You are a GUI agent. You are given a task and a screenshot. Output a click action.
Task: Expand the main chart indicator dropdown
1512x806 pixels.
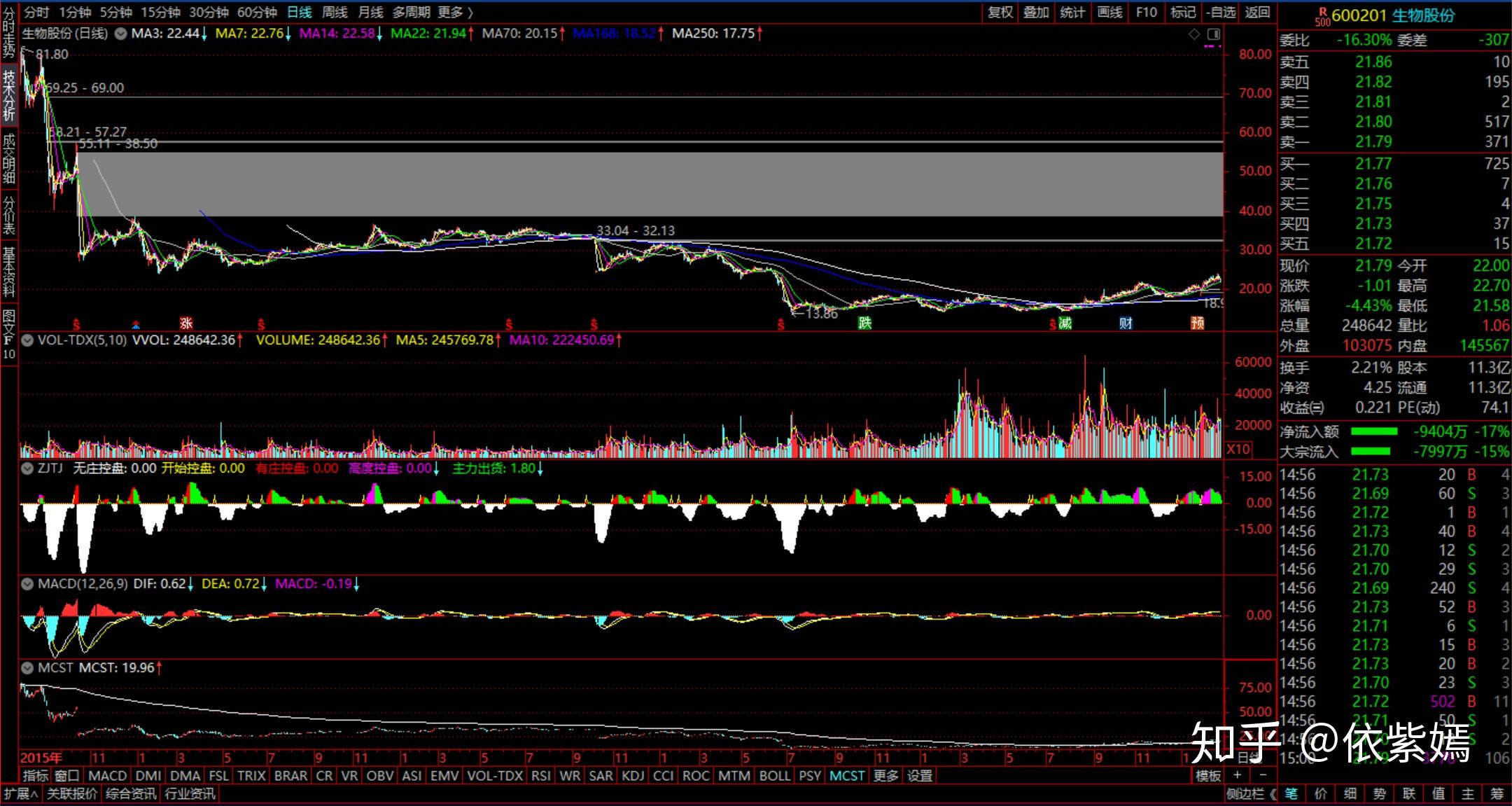(120, 33)
